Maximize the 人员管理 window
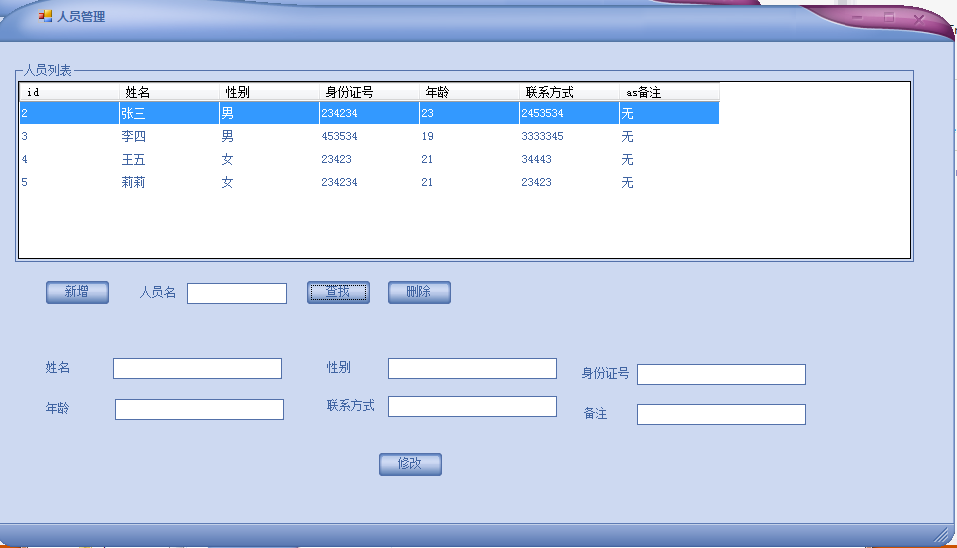The width and height of the screenshot is (957, 548). (x=889, y=18)
